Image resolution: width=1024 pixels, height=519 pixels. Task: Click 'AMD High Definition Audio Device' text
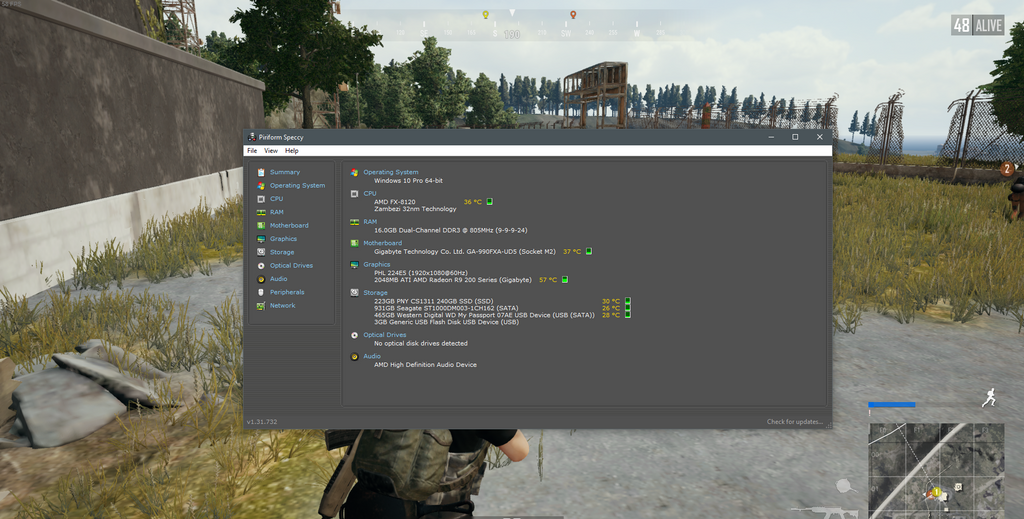coord(425,365)
